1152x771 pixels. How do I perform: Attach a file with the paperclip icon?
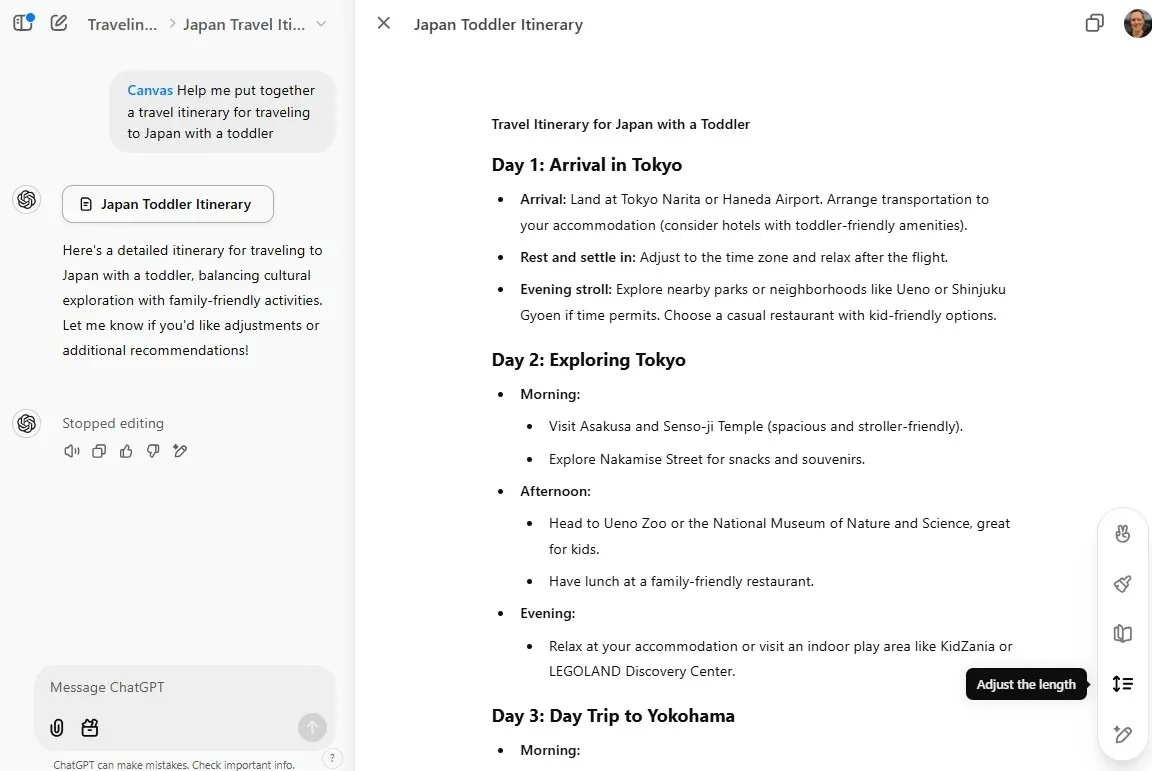[x=57, y=728]
